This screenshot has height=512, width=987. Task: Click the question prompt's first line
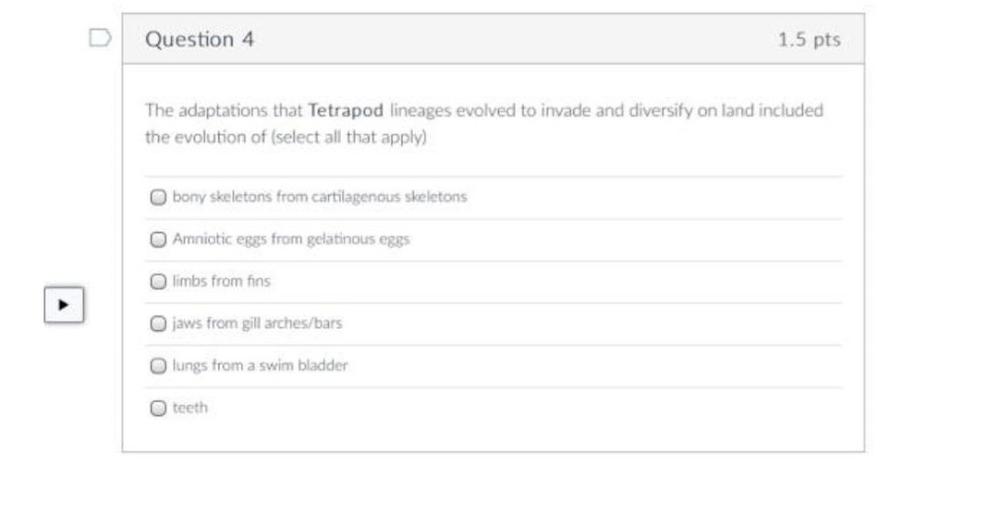tap(484, 110)
